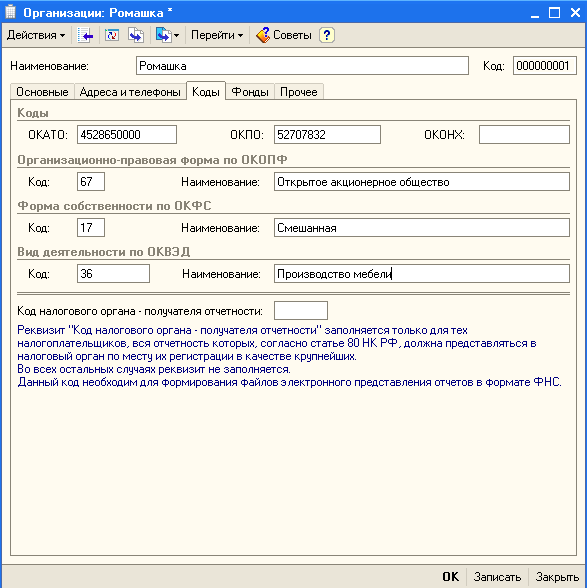Close the window with the X button
The width and height of the screenshot is (587, 588).
[x=575, y=13]
